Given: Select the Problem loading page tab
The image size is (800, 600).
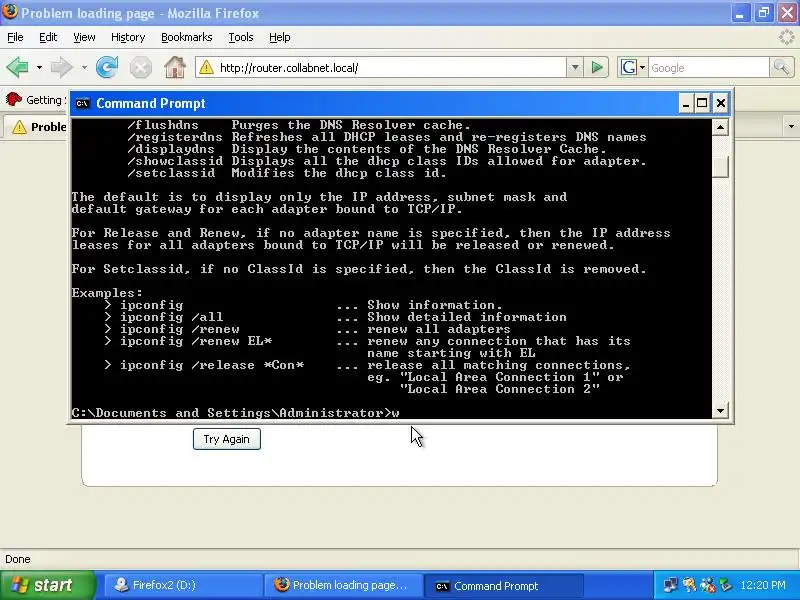Looking at the screenshot, I should click(x=37, y=127).
